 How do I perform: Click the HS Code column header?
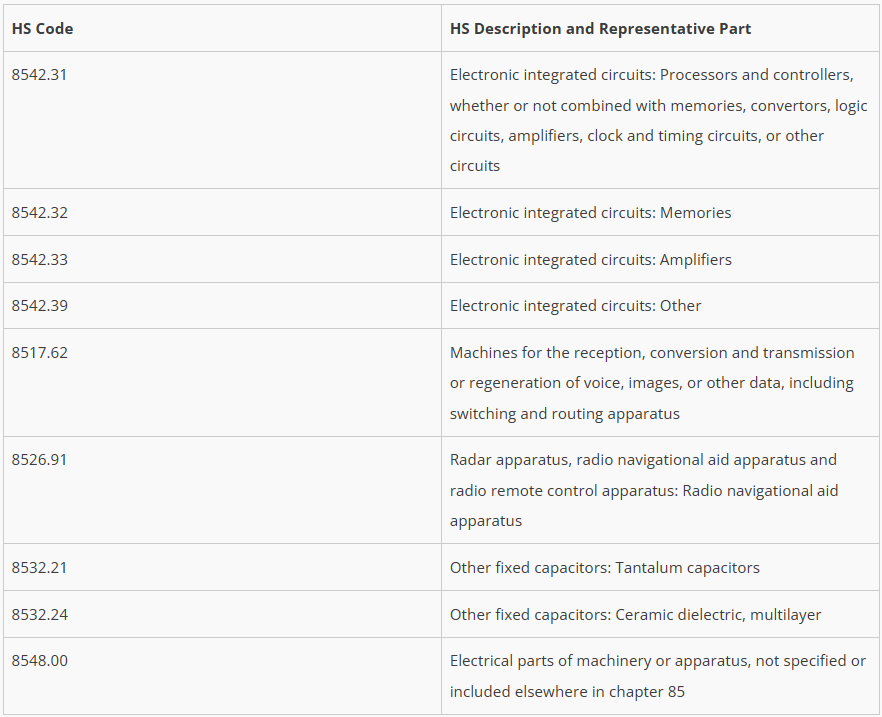tap(42, 28)
